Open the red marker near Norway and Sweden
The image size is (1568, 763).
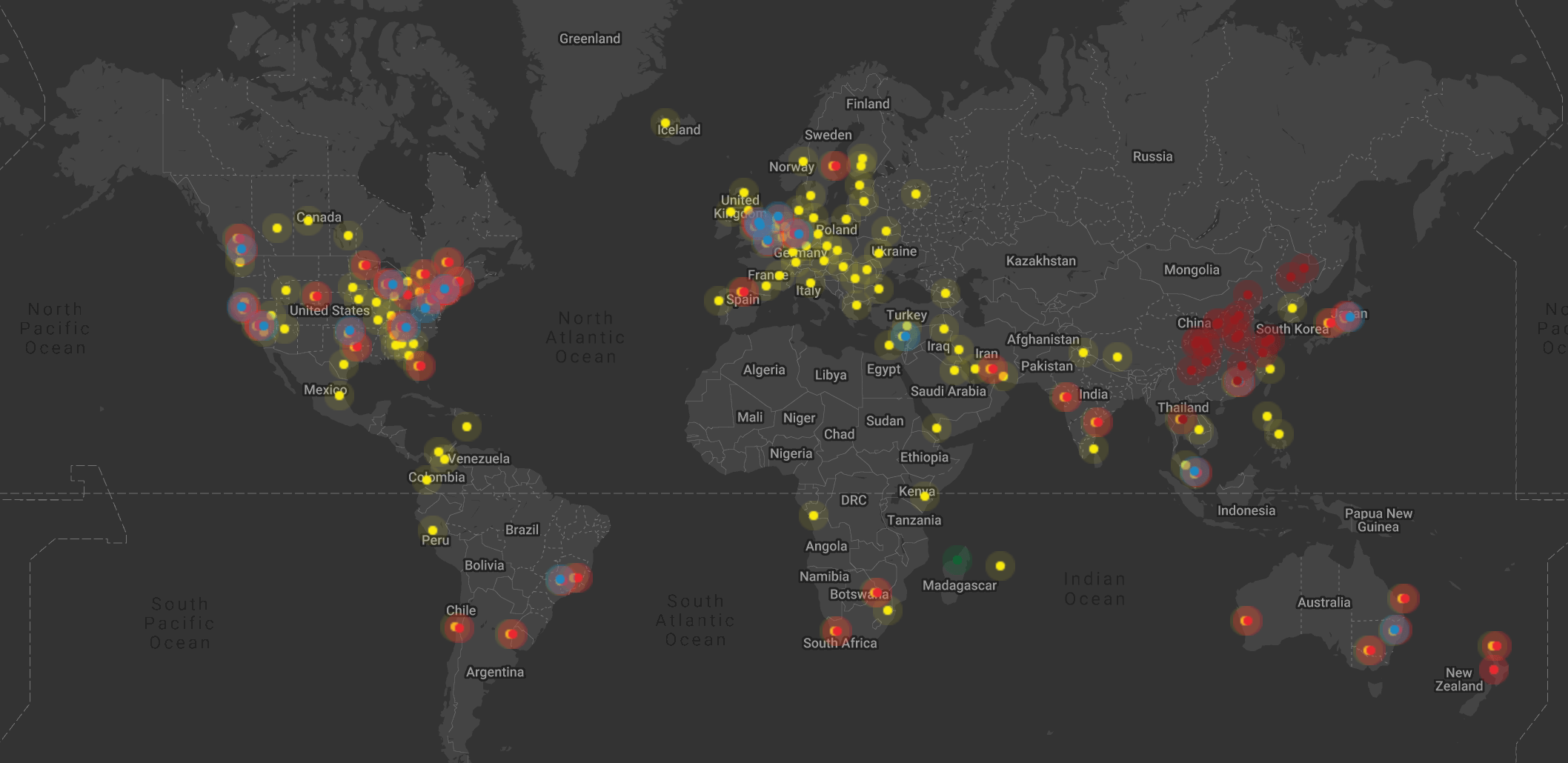tap(834, 166)
